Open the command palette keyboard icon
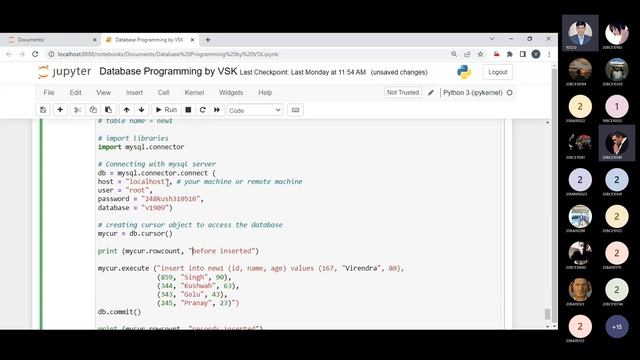 tap(296, 110)
